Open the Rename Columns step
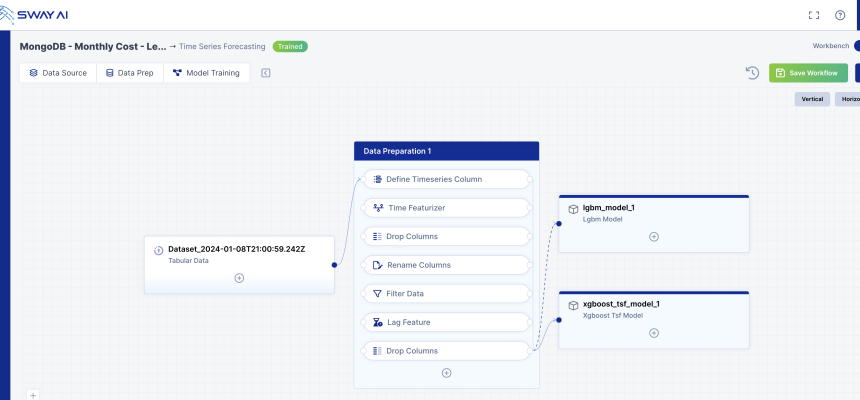Screen dimensions: 860x400 (446, 265)
